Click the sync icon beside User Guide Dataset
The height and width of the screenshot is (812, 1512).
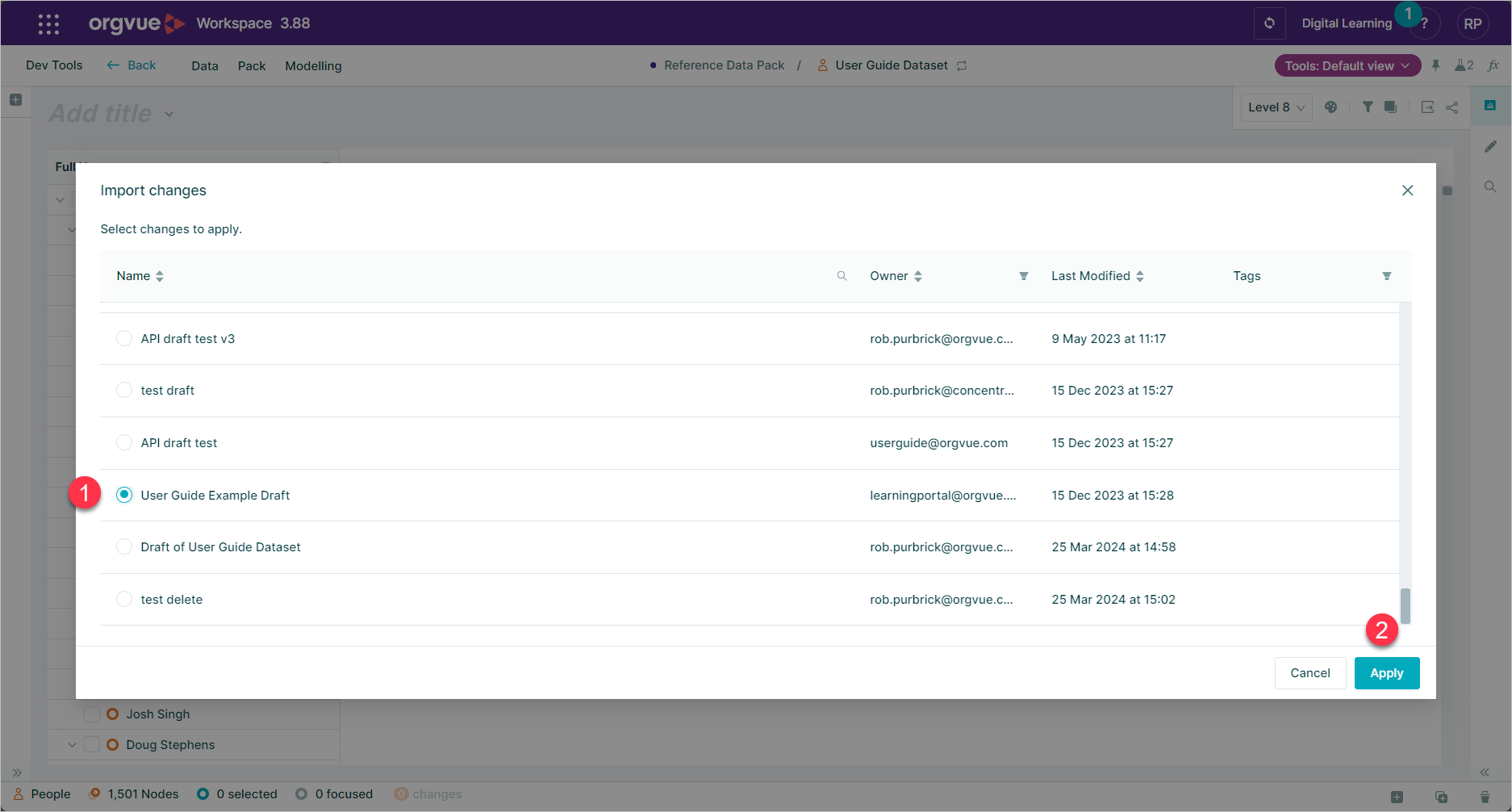point(962,65)
